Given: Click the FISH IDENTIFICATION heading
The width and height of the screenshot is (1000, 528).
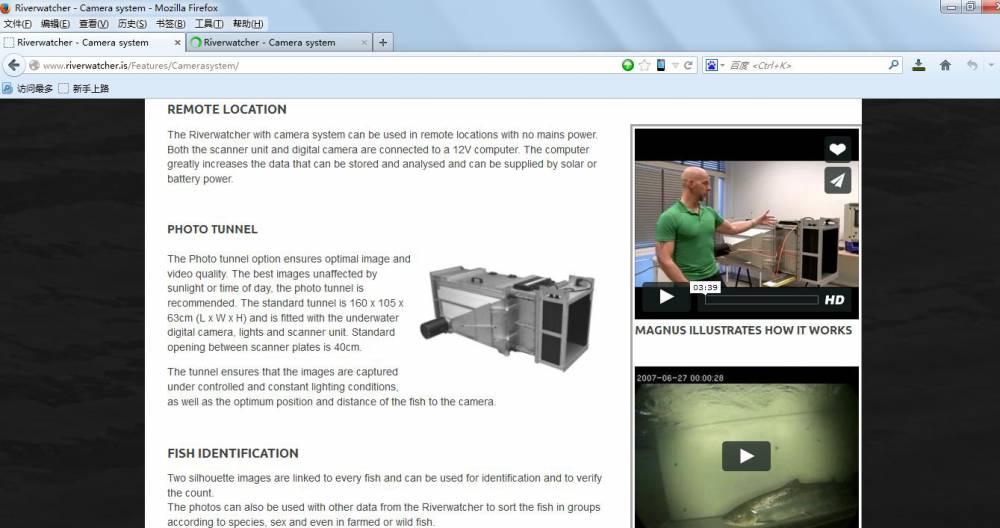Looking at the screenshot, I should click(x=233, y=453).
